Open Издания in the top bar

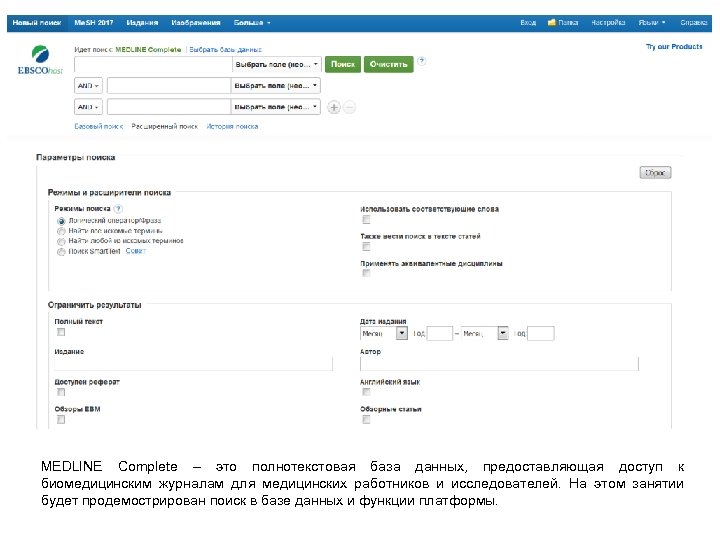point(142,22)
